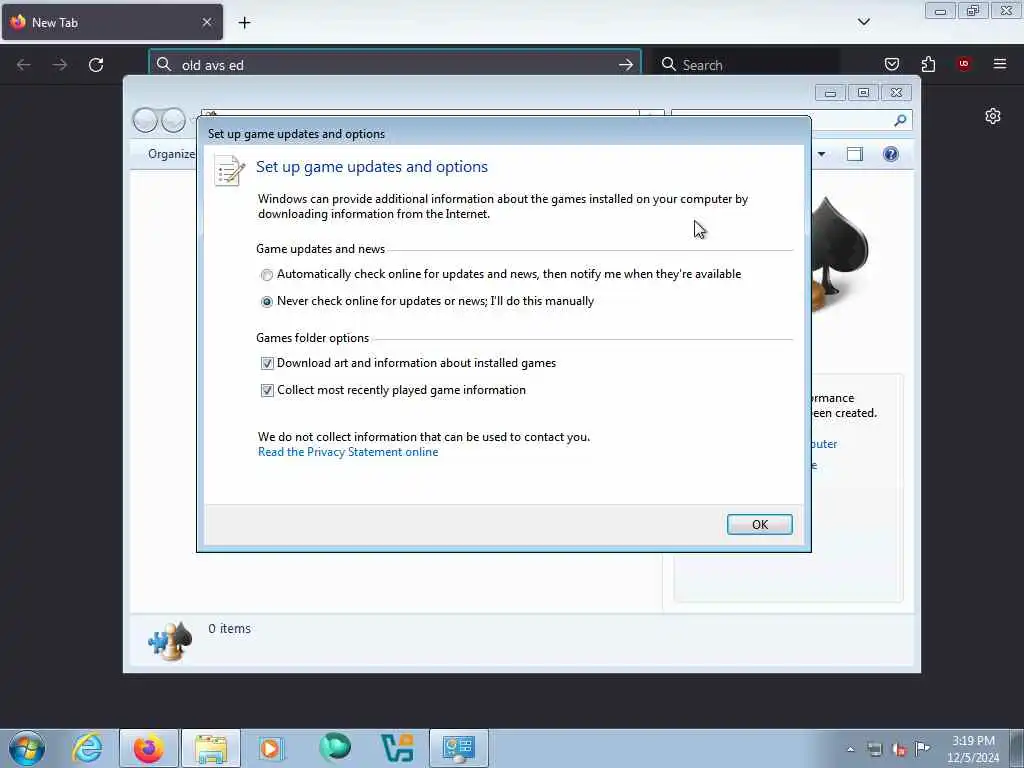Viewport: 1024px width, 768px height.
Task: Go back in Firefox
Action: tap(24, 65)
